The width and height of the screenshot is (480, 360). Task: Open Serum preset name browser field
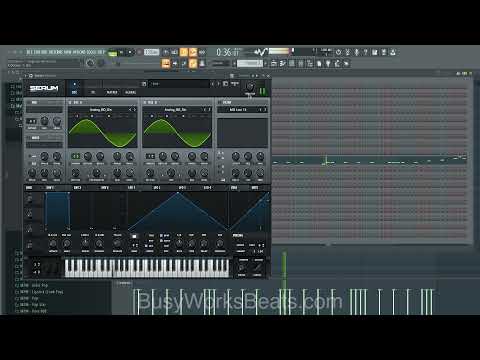tap(180, 84)
